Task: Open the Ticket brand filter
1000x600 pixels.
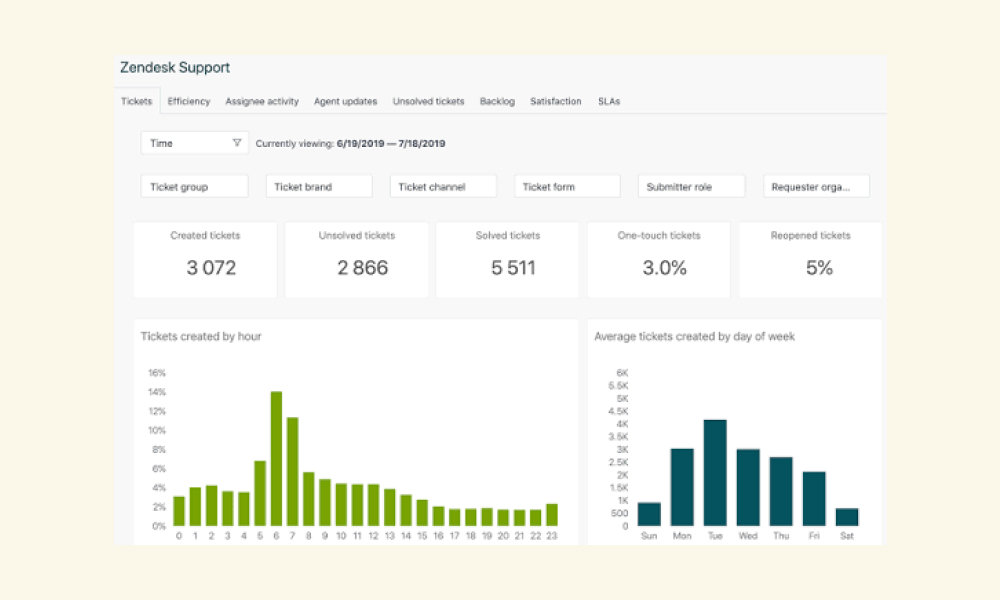Action: [319, 186]
